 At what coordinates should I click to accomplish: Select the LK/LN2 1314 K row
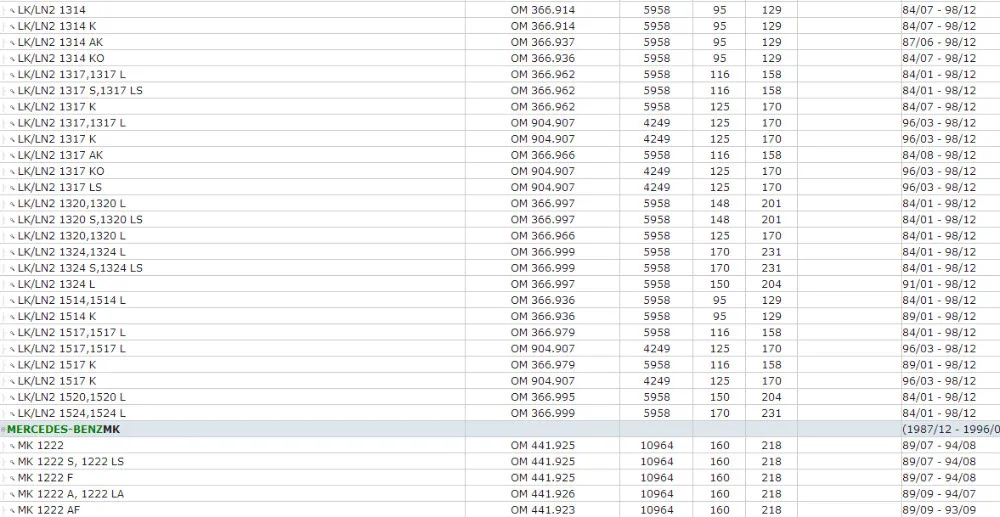click(500, 26)
